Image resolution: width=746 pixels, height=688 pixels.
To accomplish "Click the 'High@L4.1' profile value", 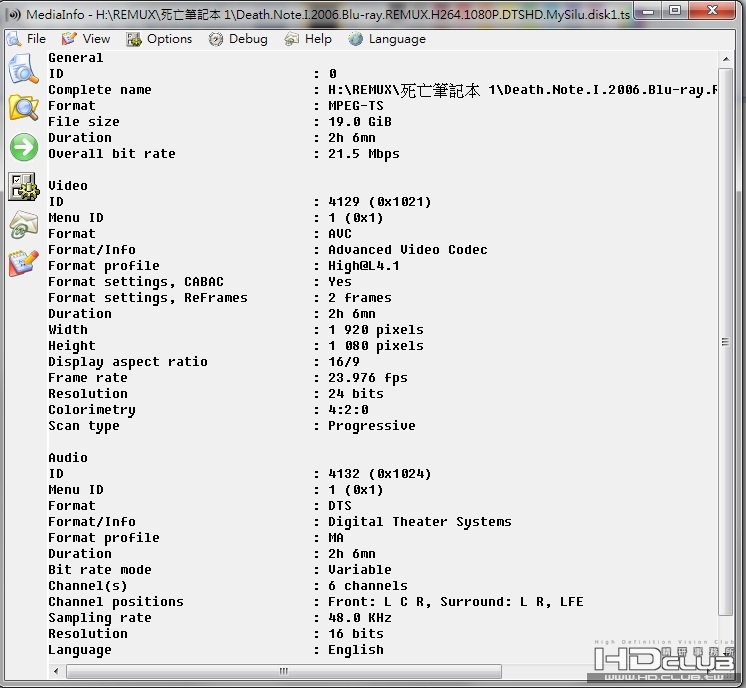I will click(364, 265).
